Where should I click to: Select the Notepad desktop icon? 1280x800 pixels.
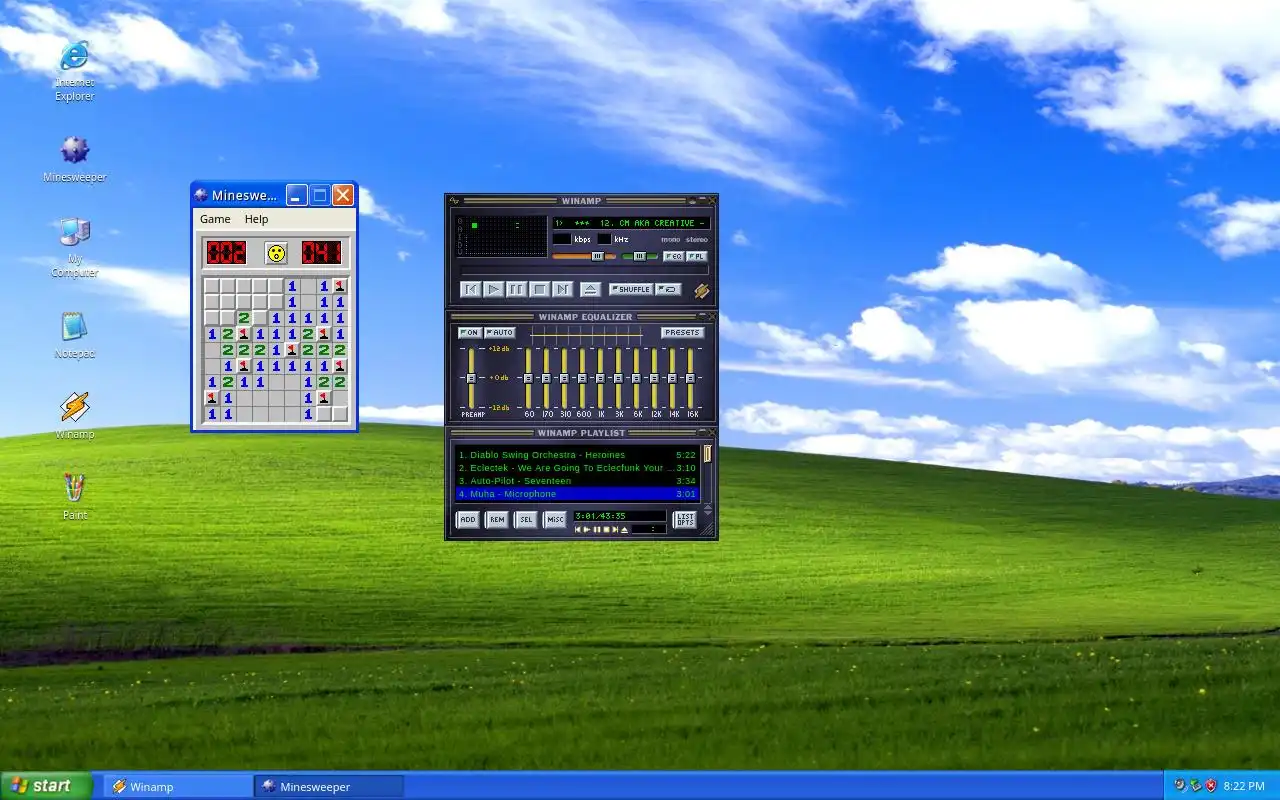point(75,327)
